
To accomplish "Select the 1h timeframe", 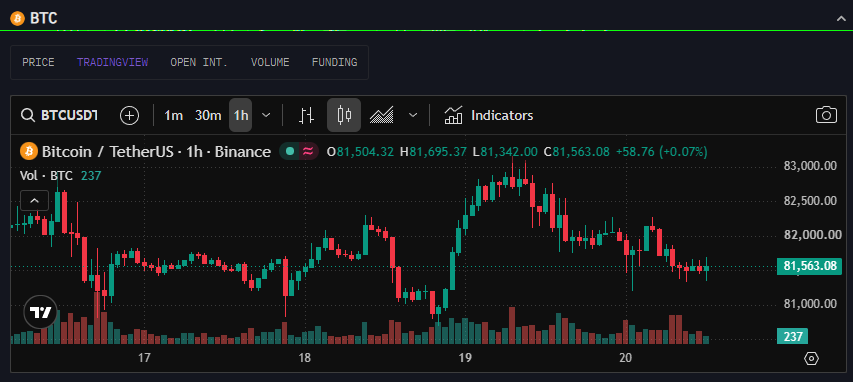I will point(240,115).
